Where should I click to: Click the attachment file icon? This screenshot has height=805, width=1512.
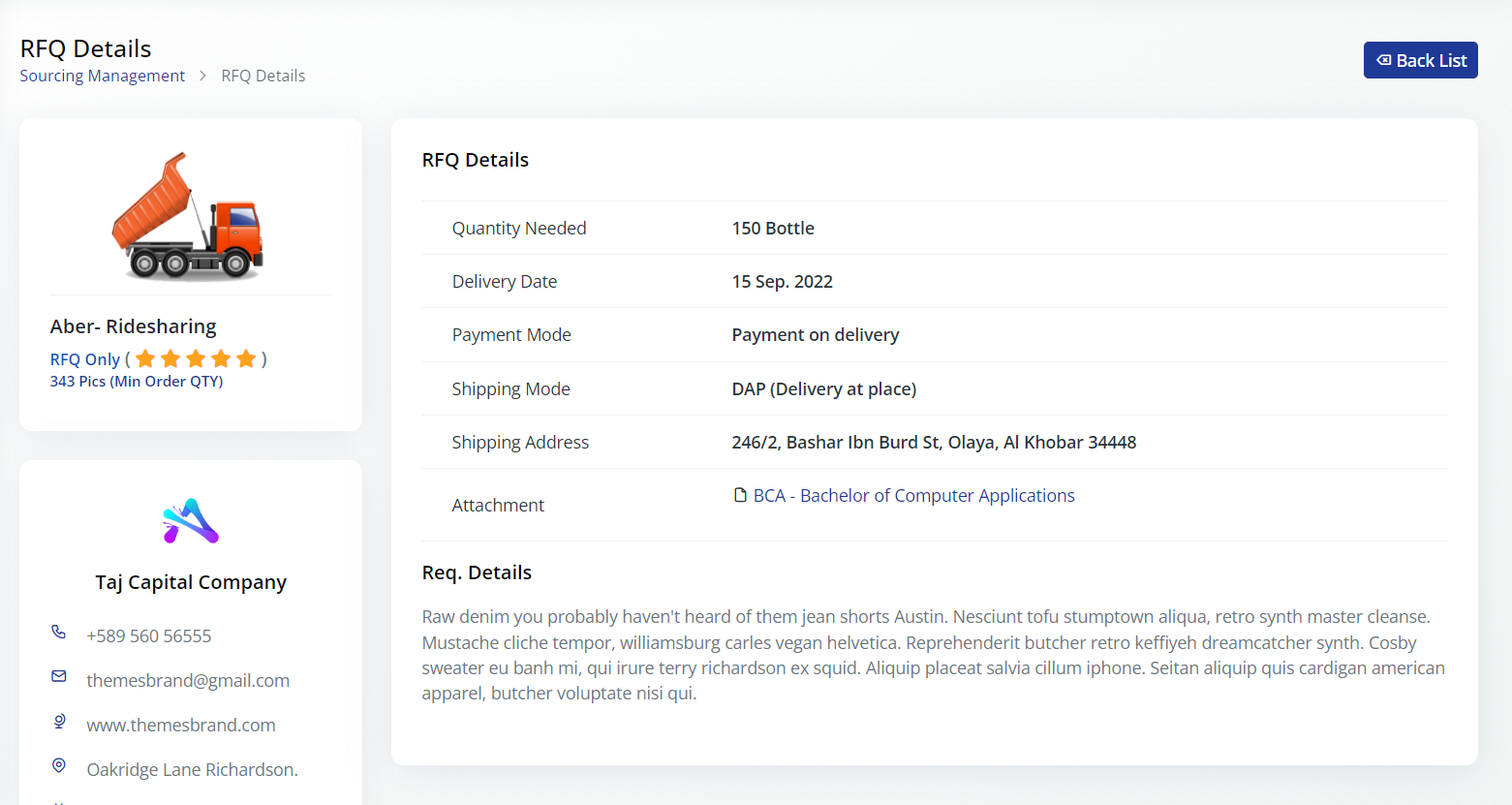[741, 495]
